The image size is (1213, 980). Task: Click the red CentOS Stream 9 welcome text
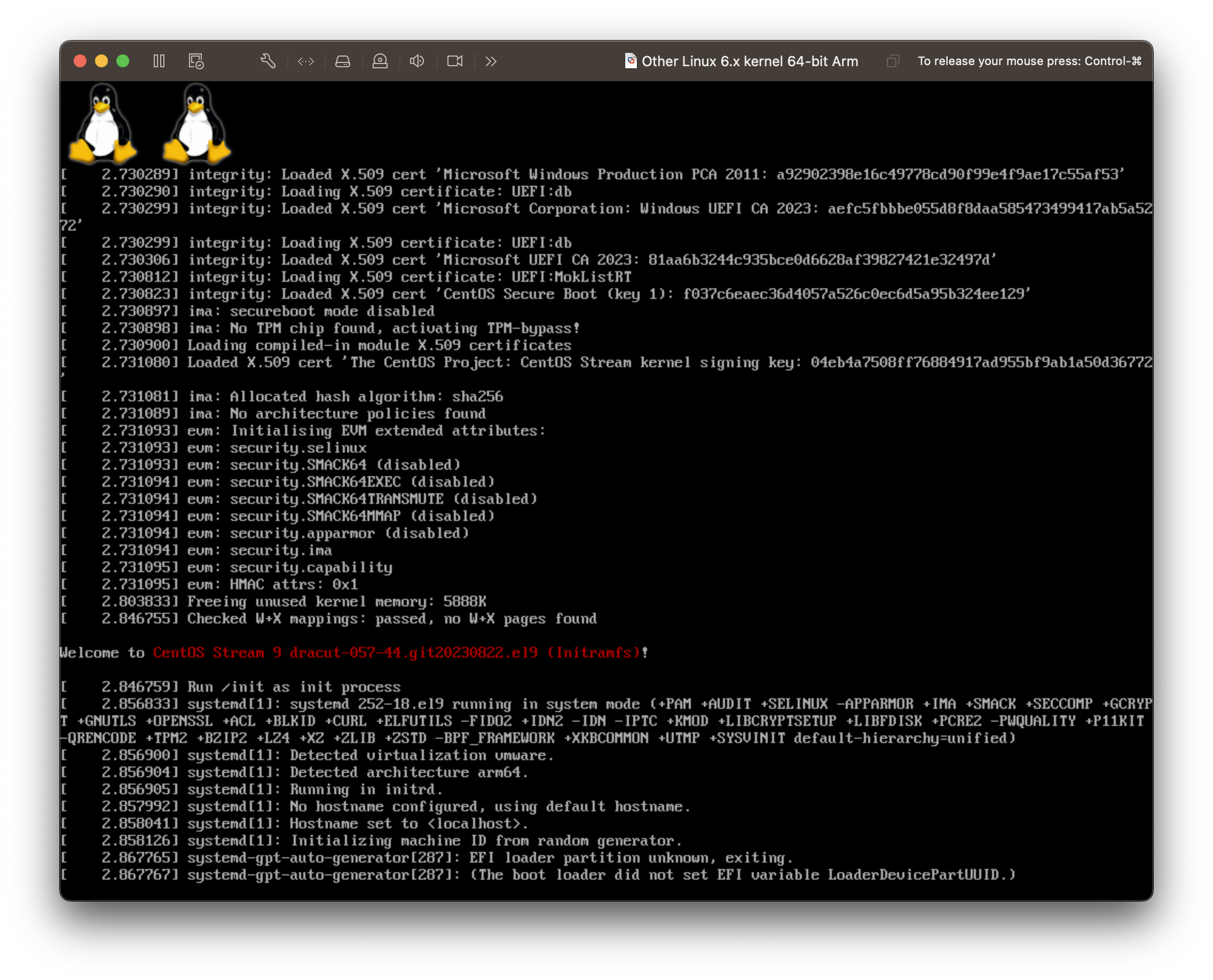397,653
